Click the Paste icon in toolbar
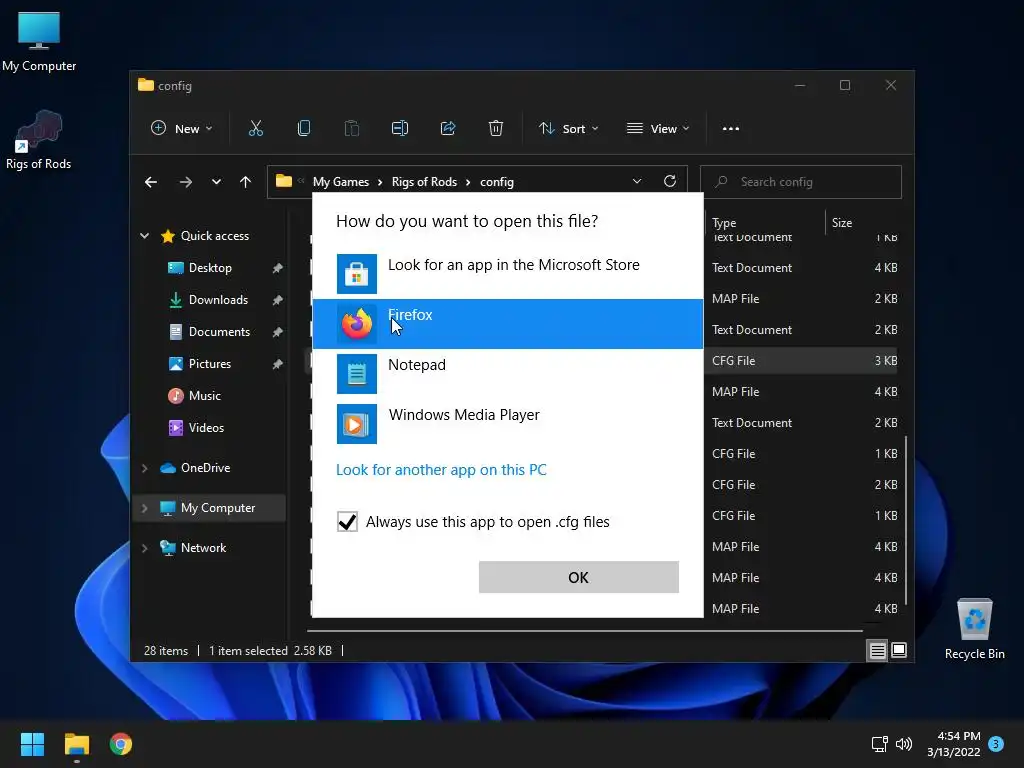 coord(351,129)
